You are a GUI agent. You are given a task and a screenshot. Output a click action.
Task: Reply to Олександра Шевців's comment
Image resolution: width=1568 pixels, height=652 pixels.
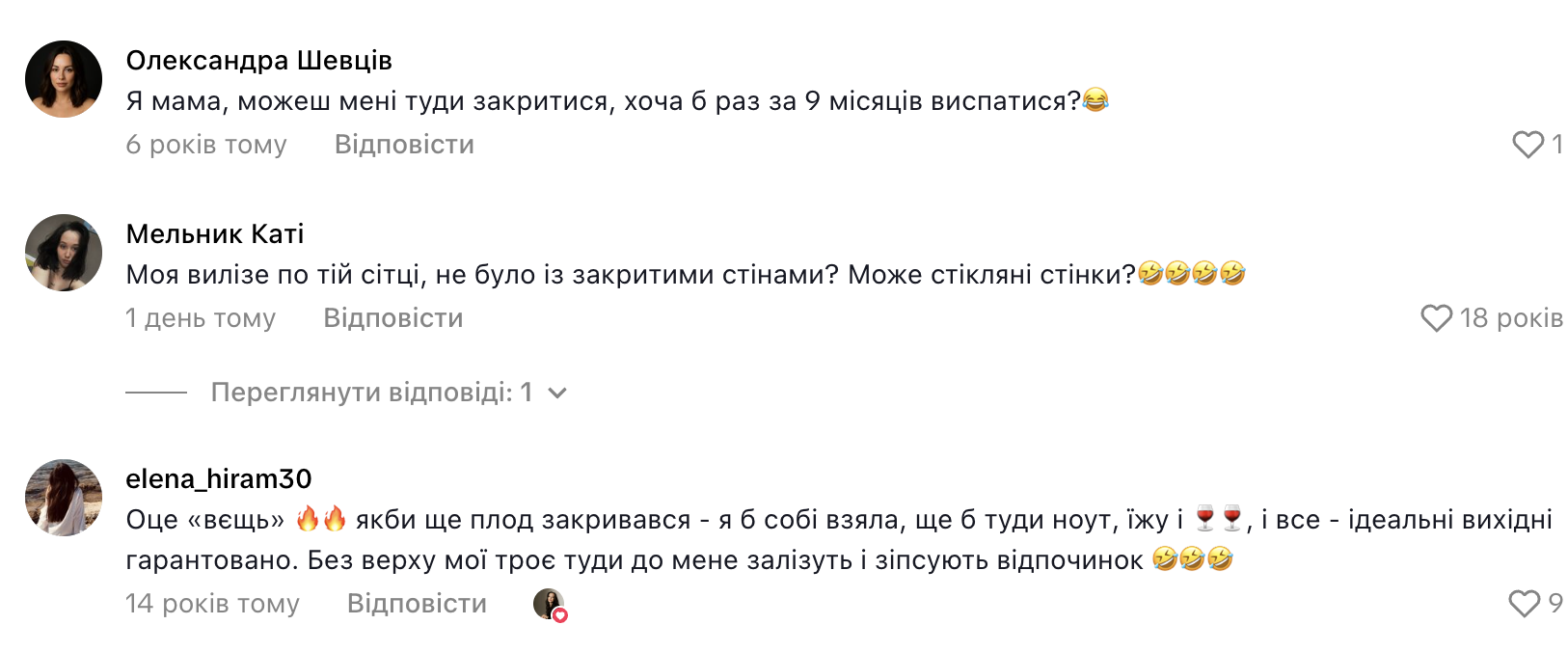(404, 145)
